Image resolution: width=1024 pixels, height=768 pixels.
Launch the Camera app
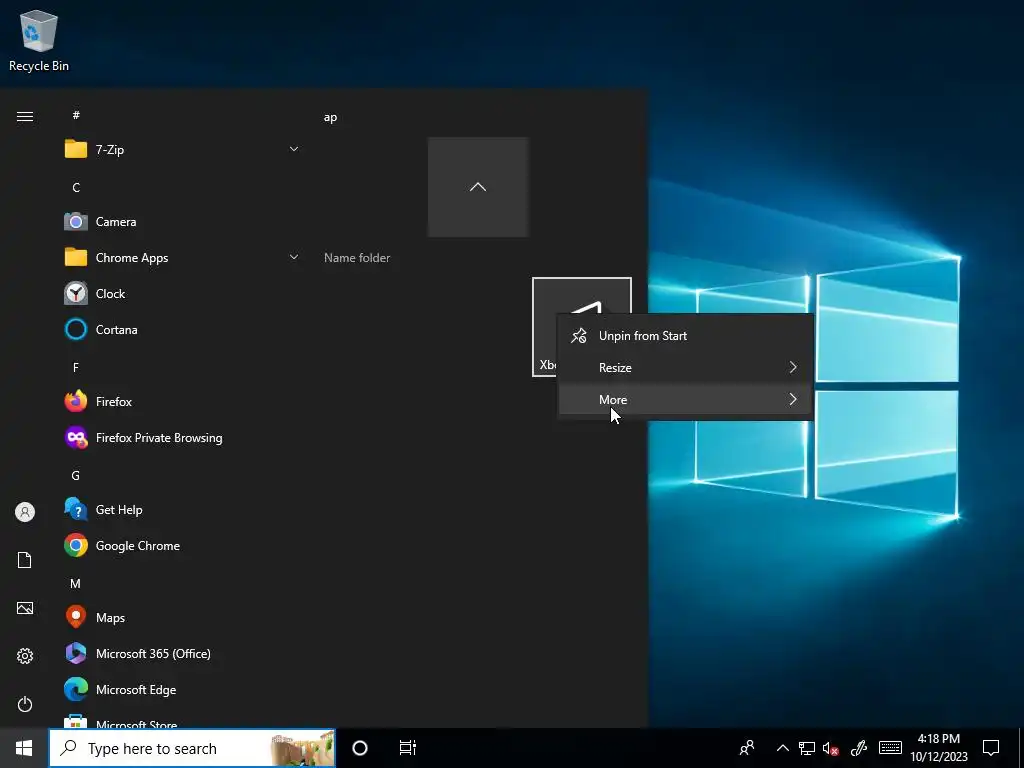click(182, 221)
